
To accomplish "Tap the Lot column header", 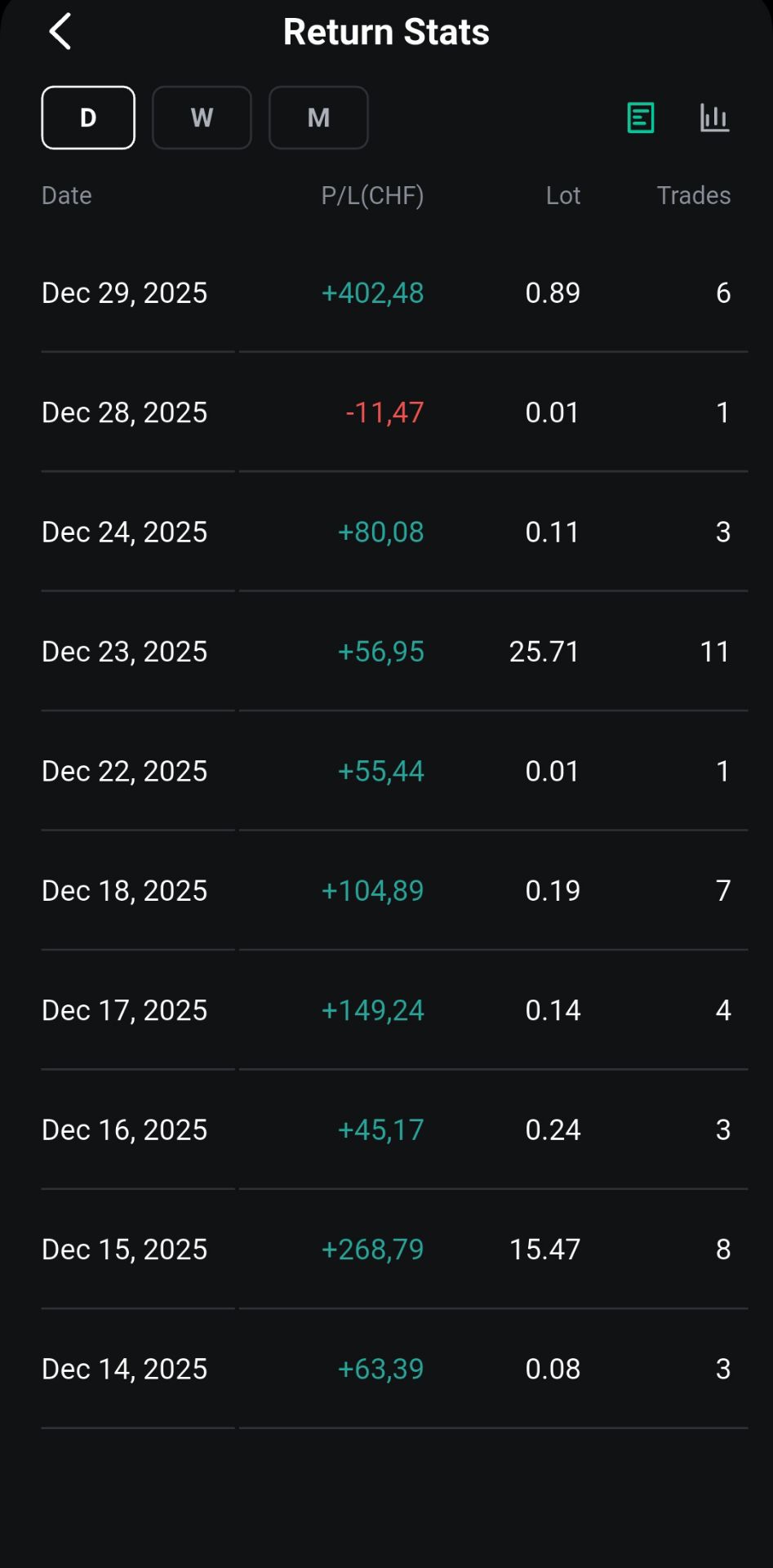I will pos(563,195).
